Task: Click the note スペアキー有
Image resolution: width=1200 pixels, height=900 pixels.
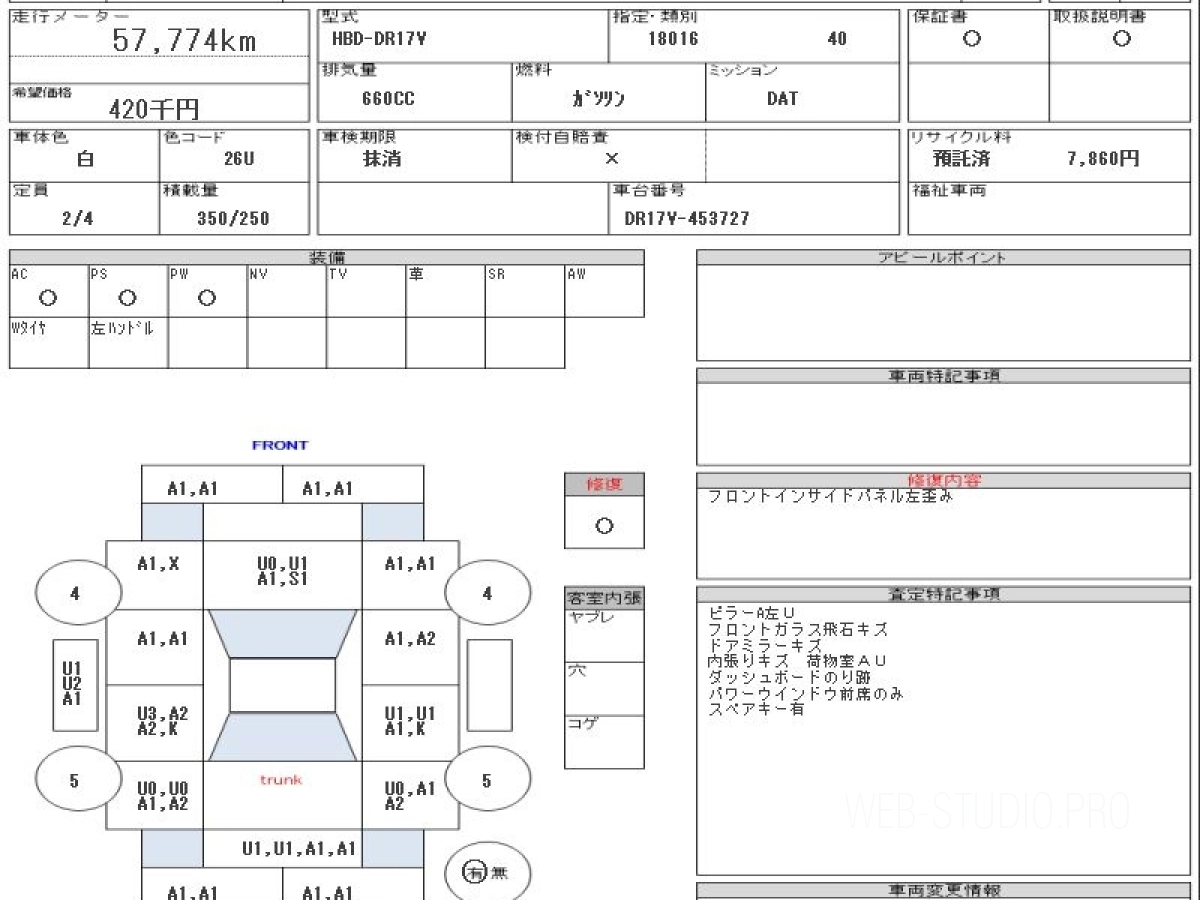Action: [756, 709]
